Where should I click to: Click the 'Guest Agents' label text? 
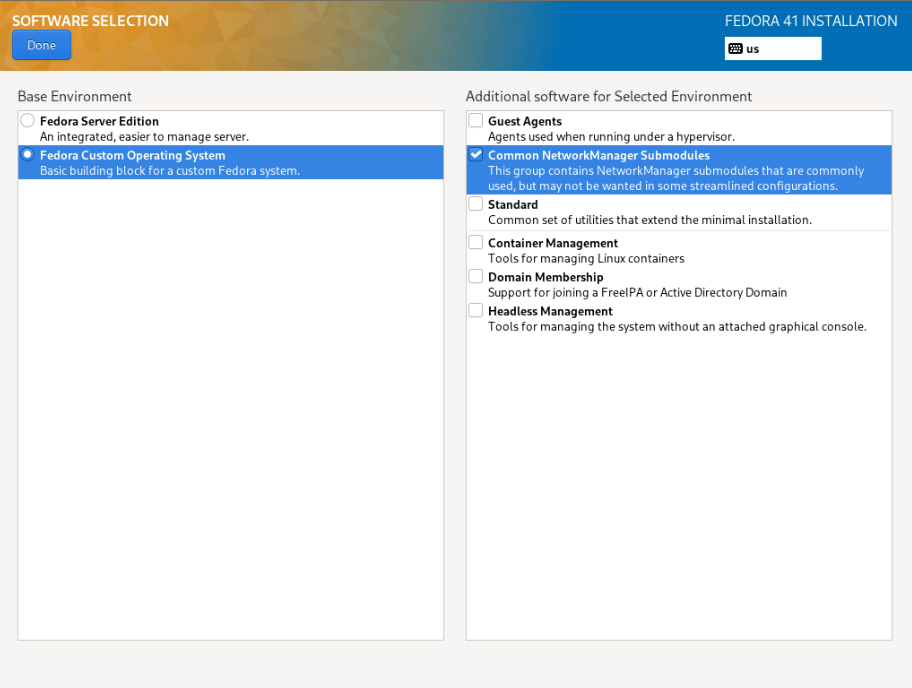point(525,121)
